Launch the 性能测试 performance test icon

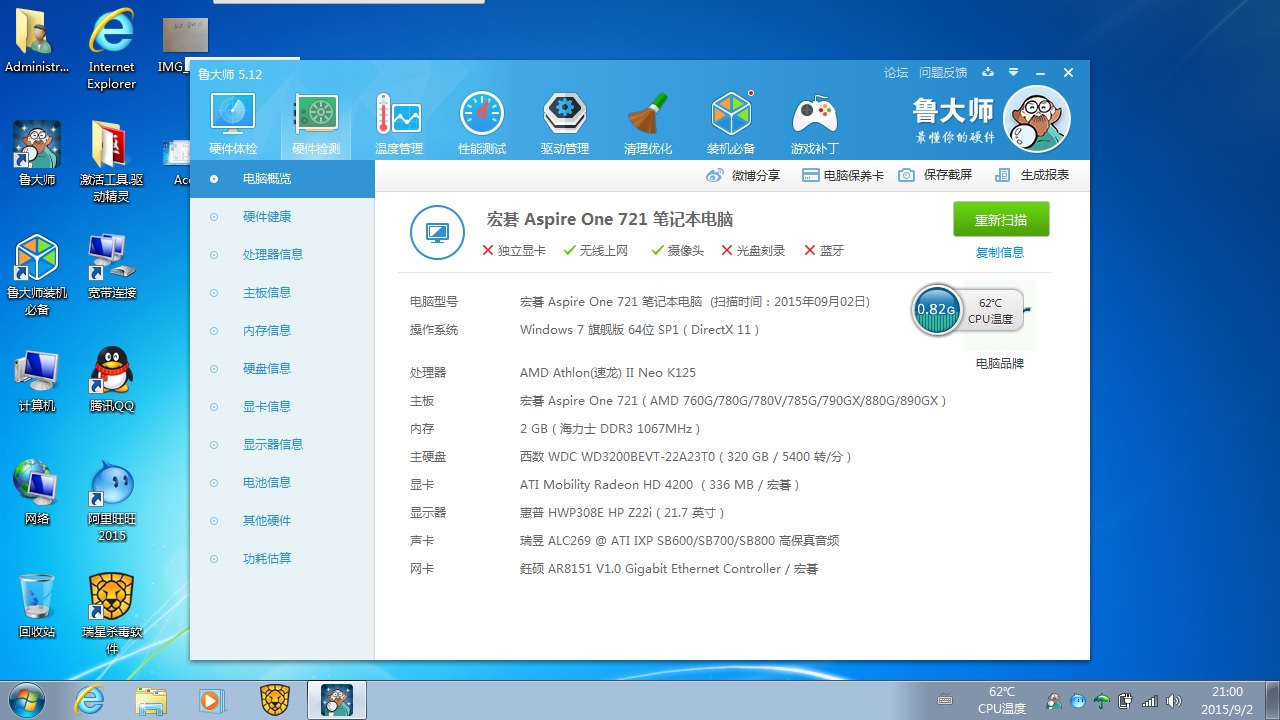[482, 124]
